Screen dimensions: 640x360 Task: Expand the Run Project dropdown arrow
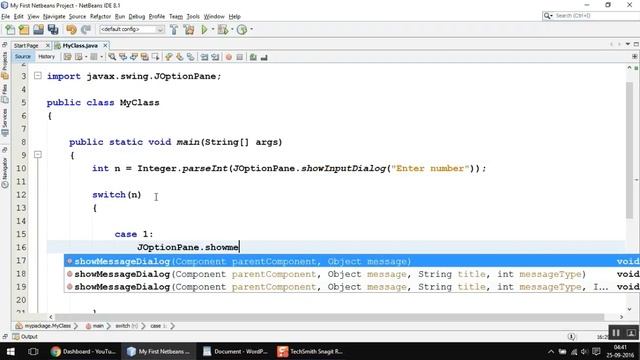point(213,29)
